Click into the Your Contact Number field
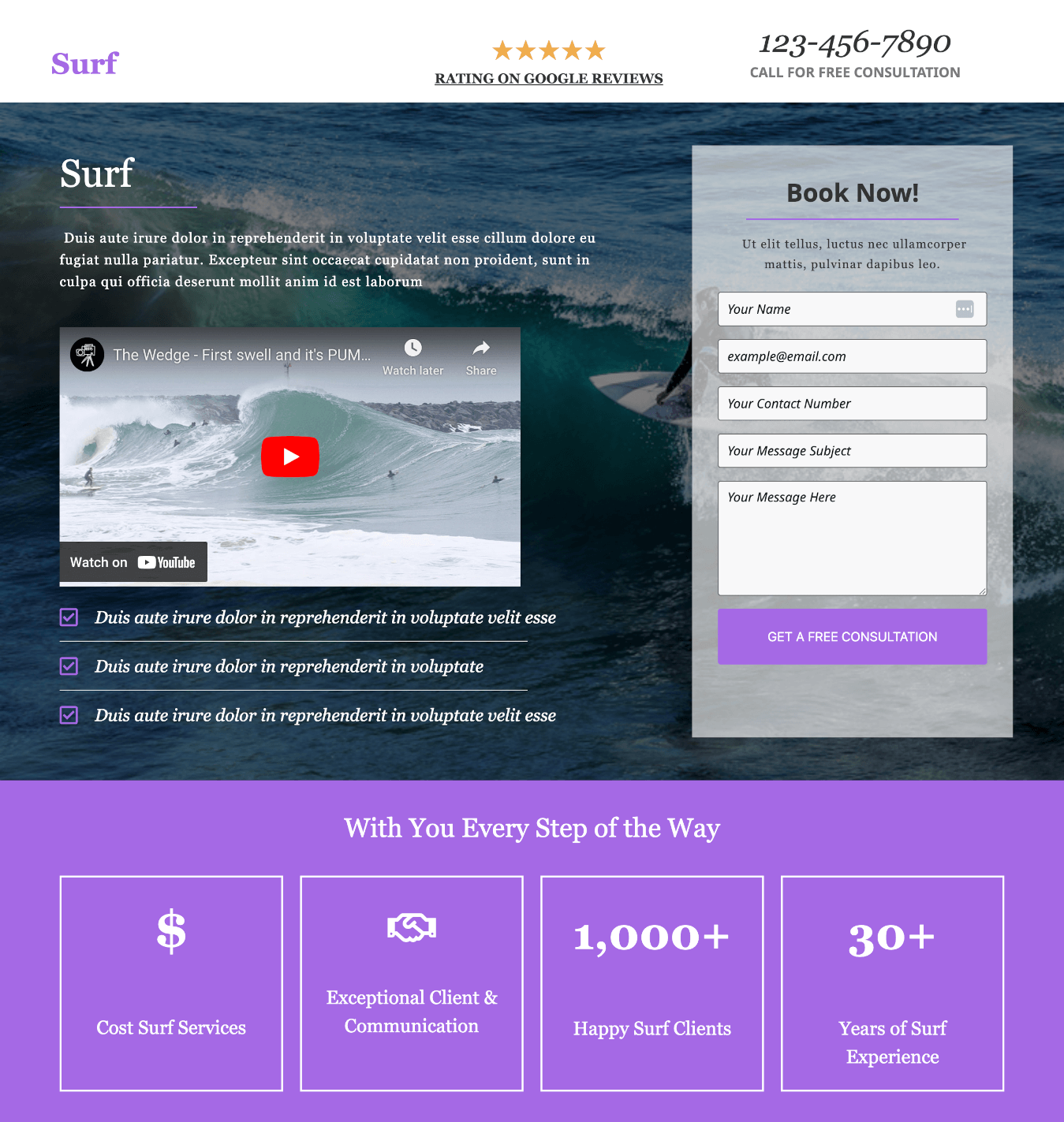The width and height of the screenshot is (1064, 1122). pos(852,404)
